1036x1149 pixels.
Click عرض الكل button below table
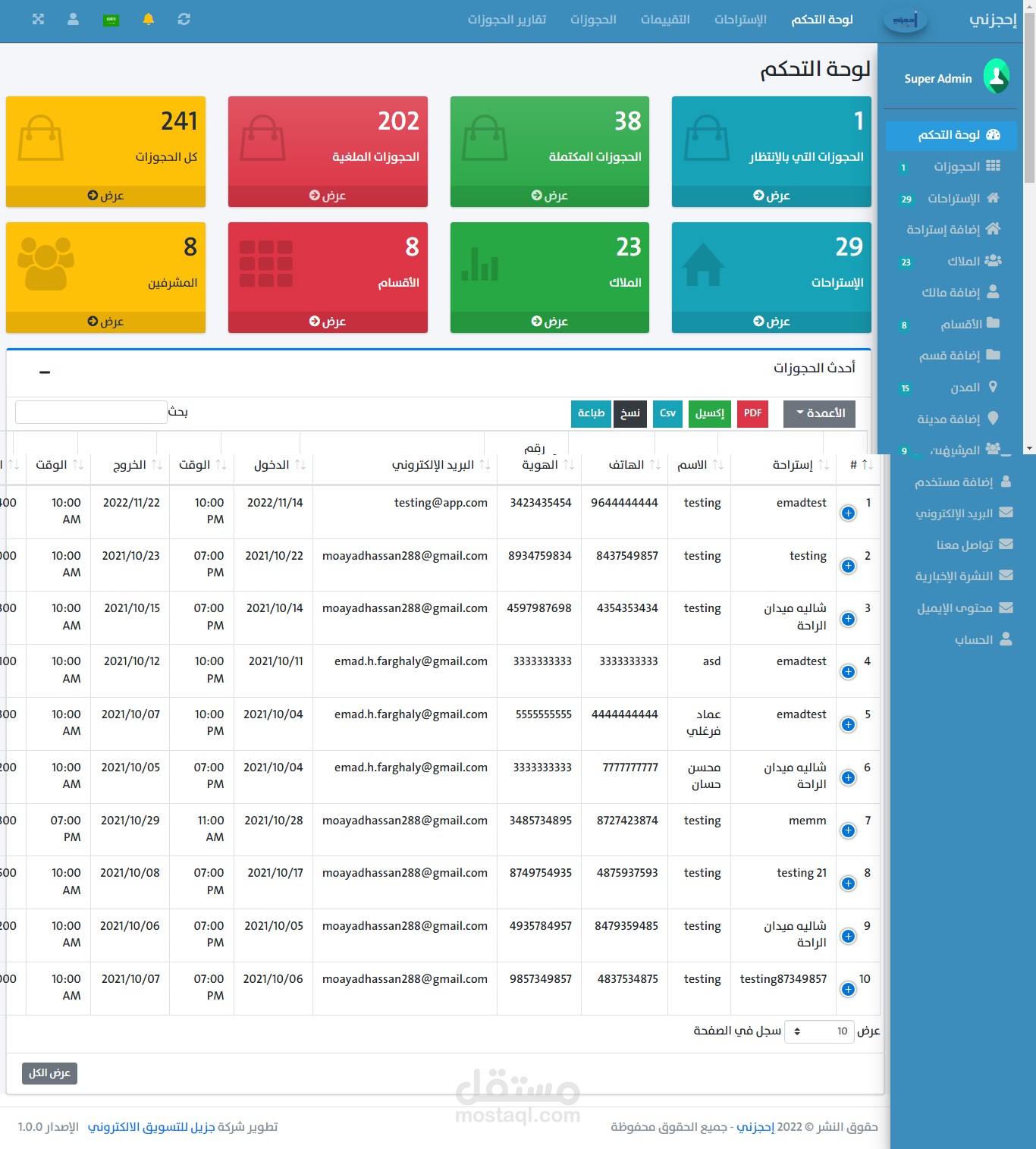49,1073
